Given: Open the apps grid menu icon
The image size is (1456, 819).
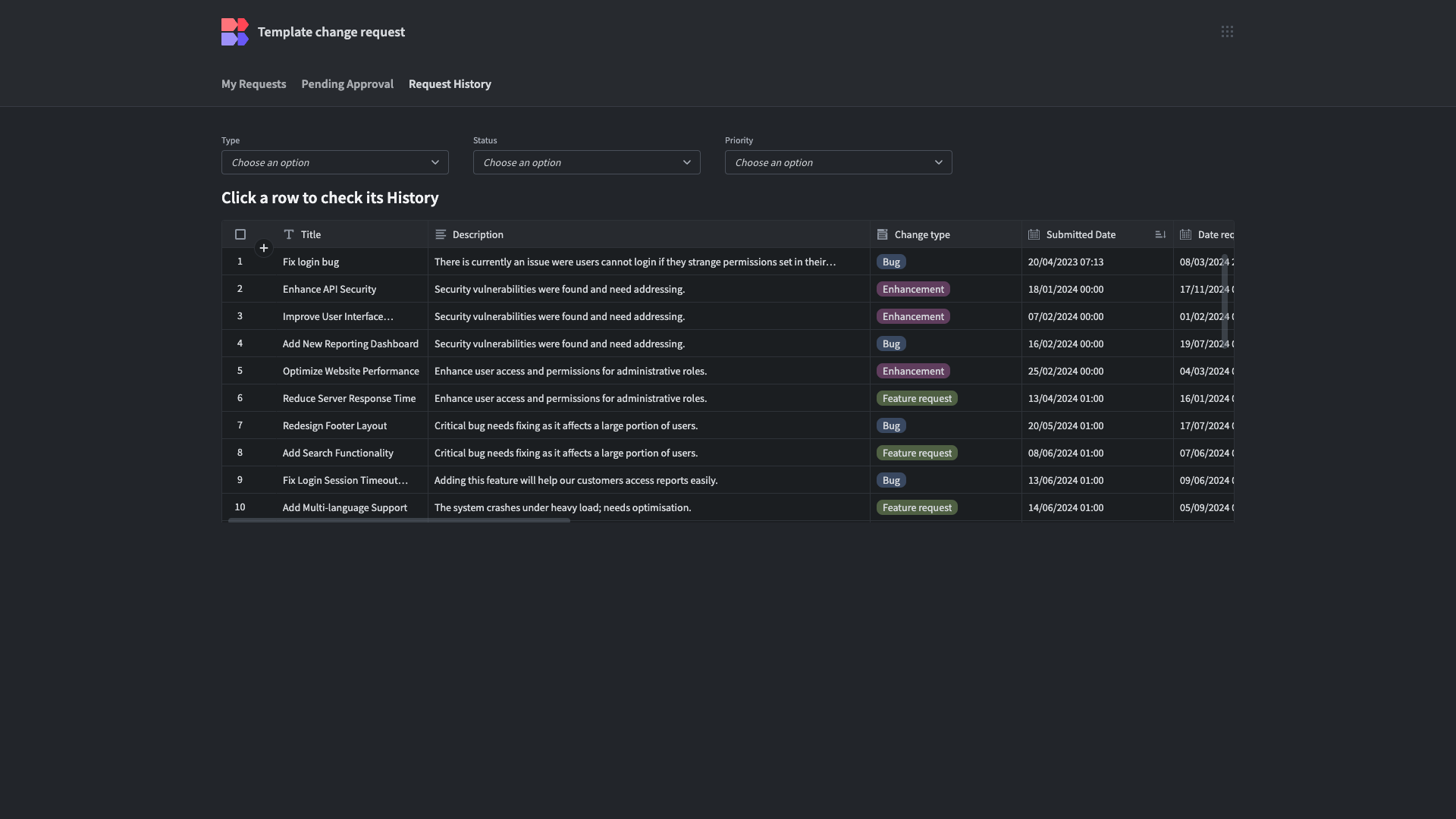Looking at the screenshot, I should 1227,32.
